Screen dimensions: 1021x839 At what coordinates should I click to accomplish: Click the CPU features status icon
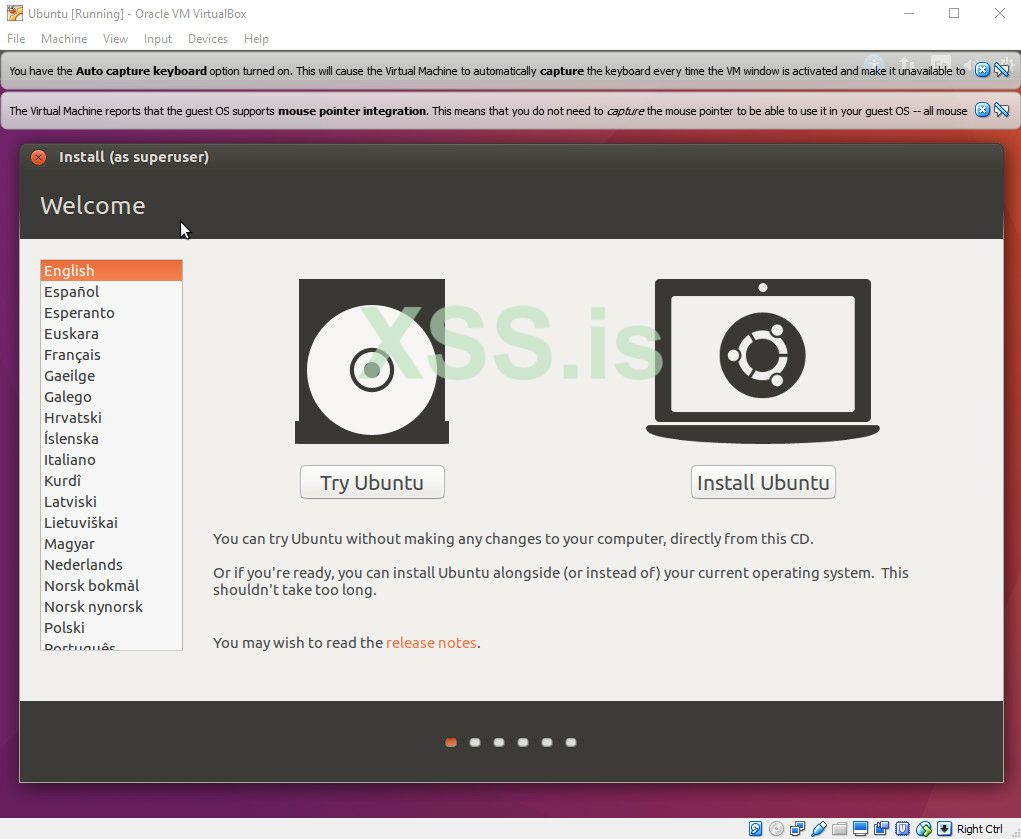point(902,829)
